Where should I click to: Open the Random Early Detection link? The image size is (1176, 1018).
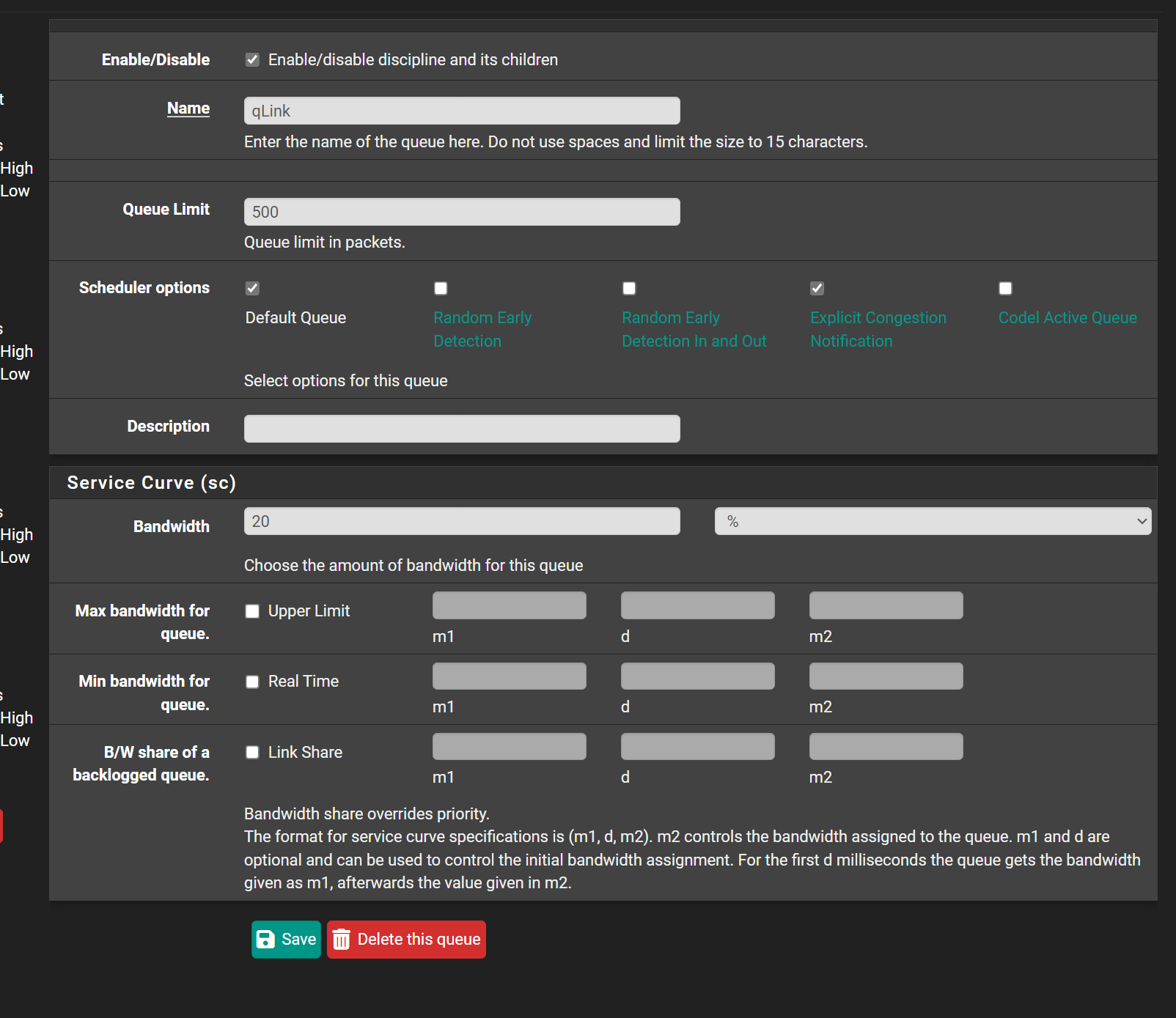coord(482,329)
